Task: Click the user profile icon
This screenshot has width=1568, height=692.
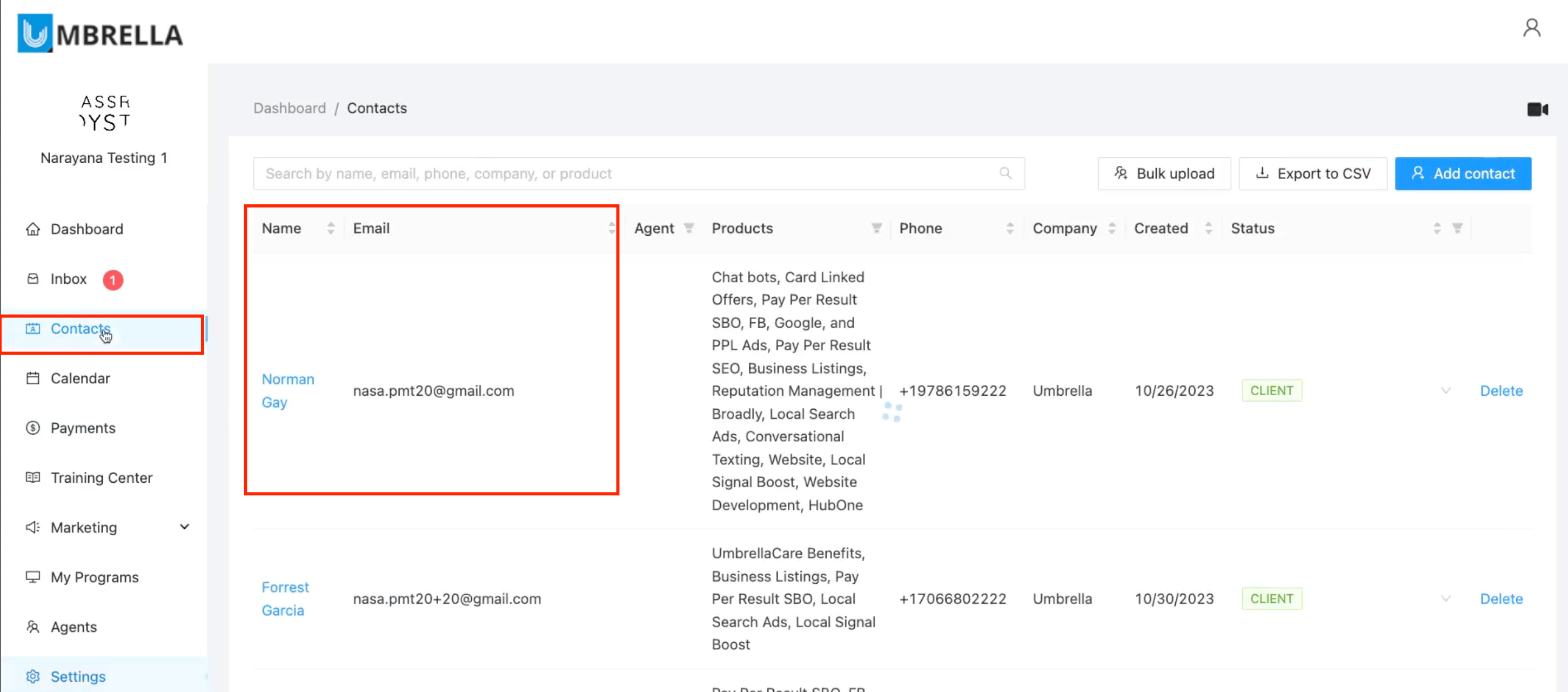Action: click(1531, 28)
